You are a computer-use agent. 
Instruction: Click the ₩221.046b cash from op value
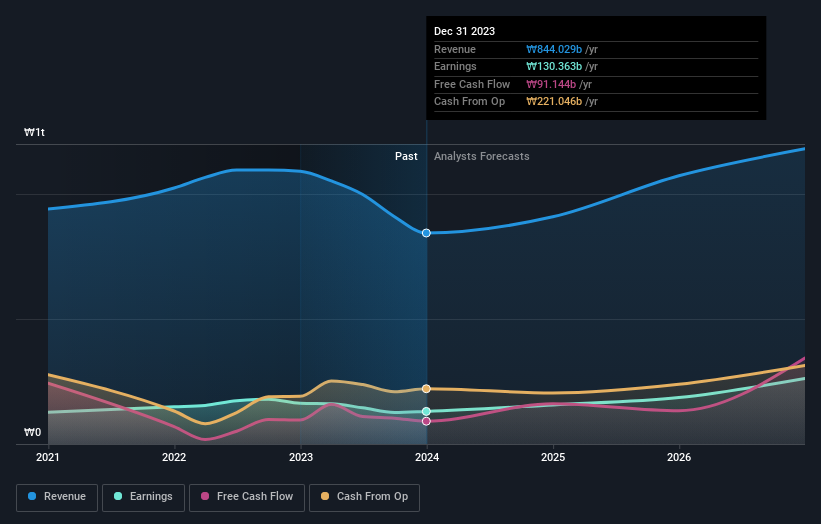[x=554, y=102]
